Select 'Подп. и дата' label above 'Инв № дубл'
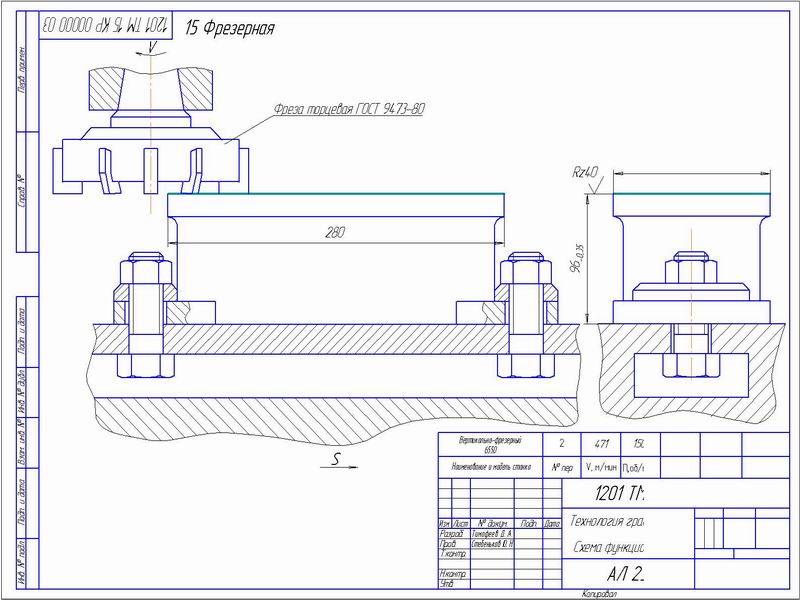The image size is (800, 600). 22,331
